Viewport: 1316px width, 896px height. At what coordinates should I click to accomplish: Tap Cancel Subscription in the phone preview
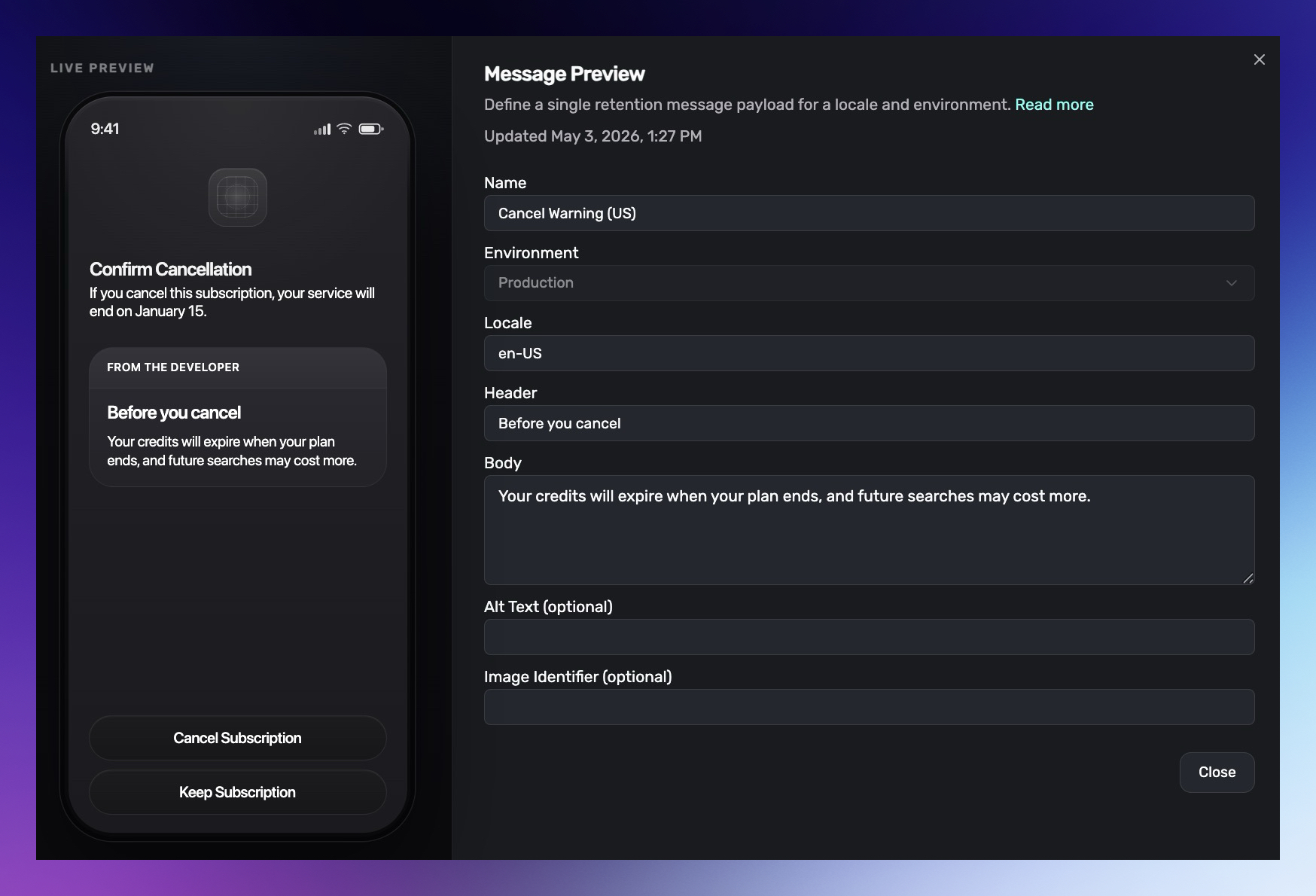(237, 738)
